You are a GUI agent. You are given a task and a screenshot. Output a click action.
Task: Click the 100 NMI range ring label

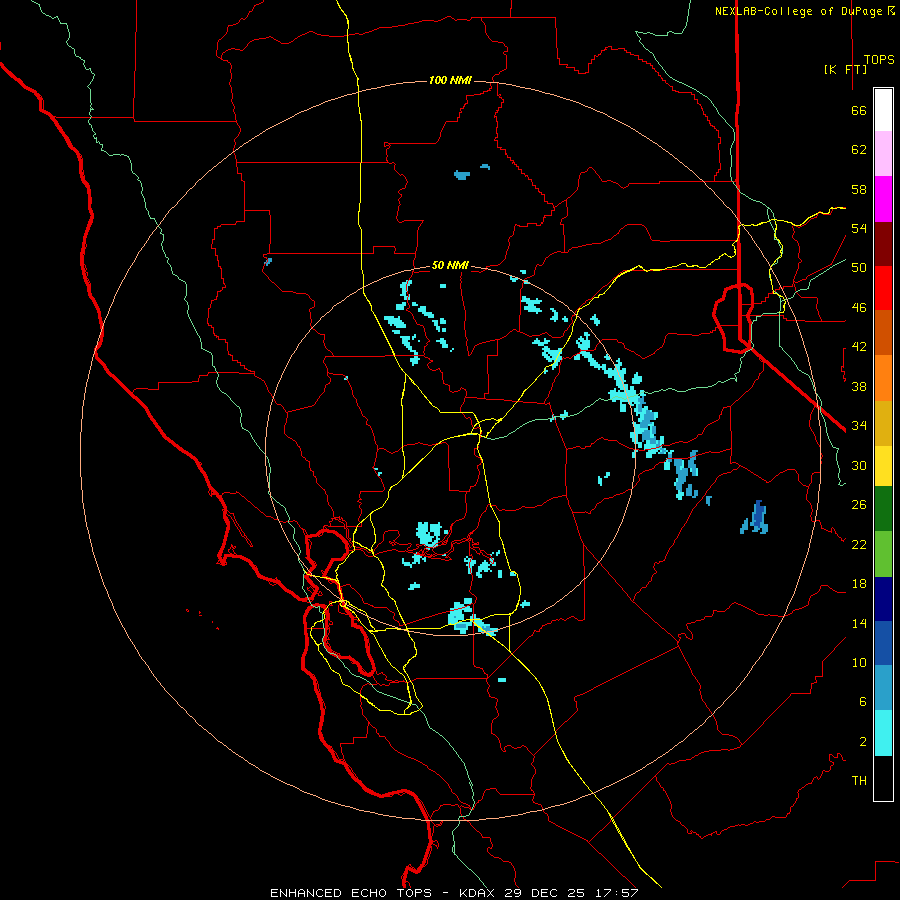click(x=450, y=80)
